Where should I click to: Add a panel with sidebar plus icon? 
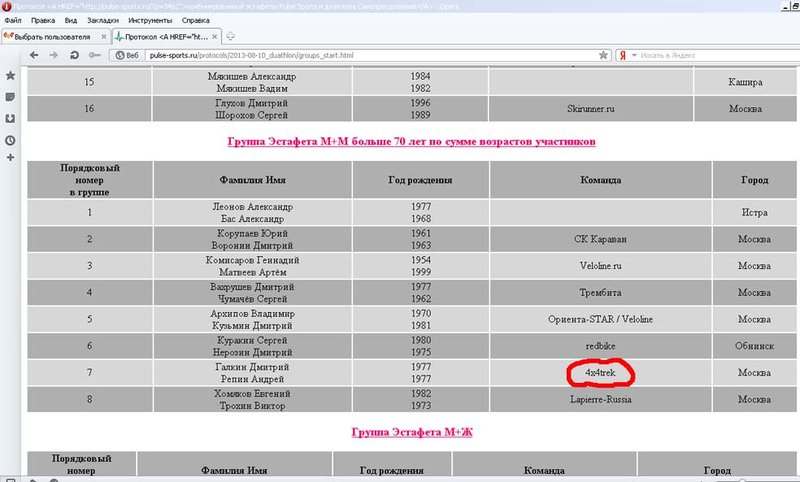click(x=10, y=158)
